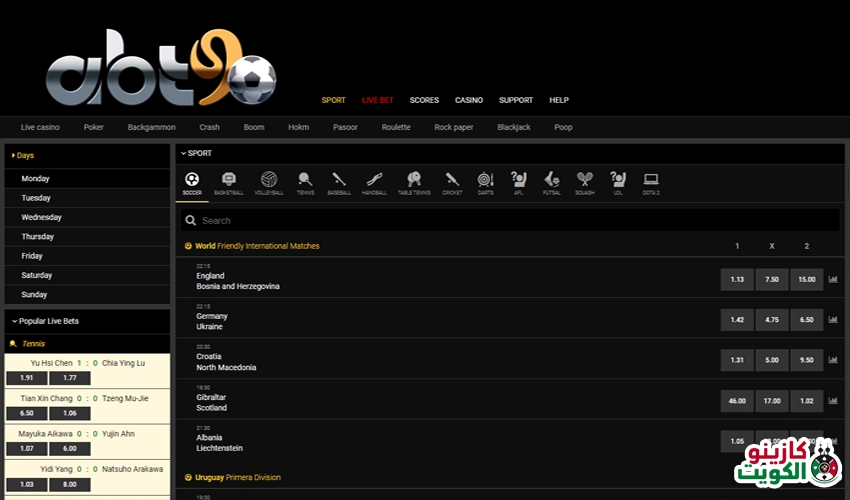Open the Dota 2 laptop icon
850x500 pixels.
pos(651,182)
